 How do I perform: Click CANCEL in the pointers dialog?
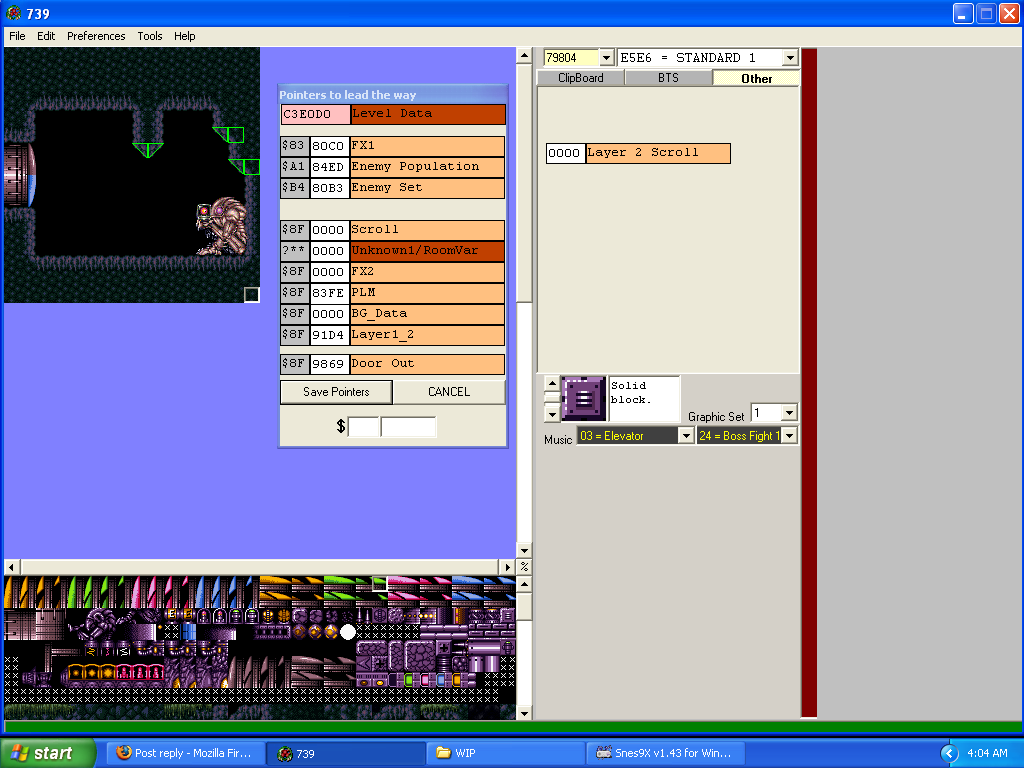[449, 392]
